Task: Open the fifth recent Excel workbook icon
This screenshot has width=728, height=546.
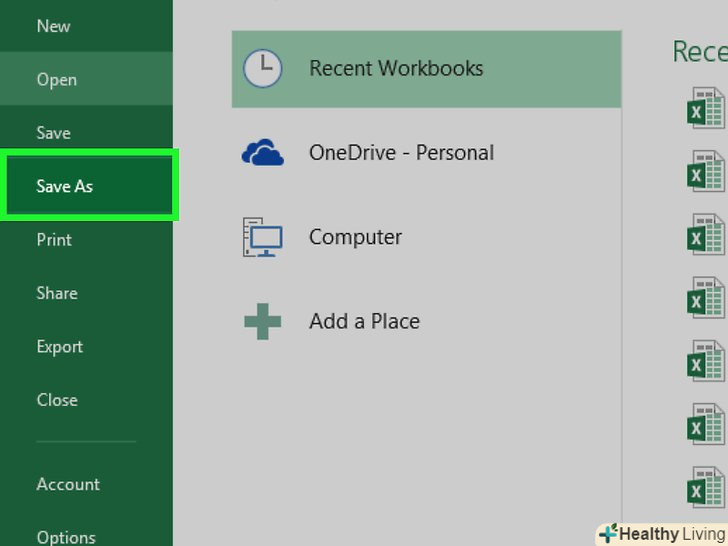Action: tap(706, 360)
